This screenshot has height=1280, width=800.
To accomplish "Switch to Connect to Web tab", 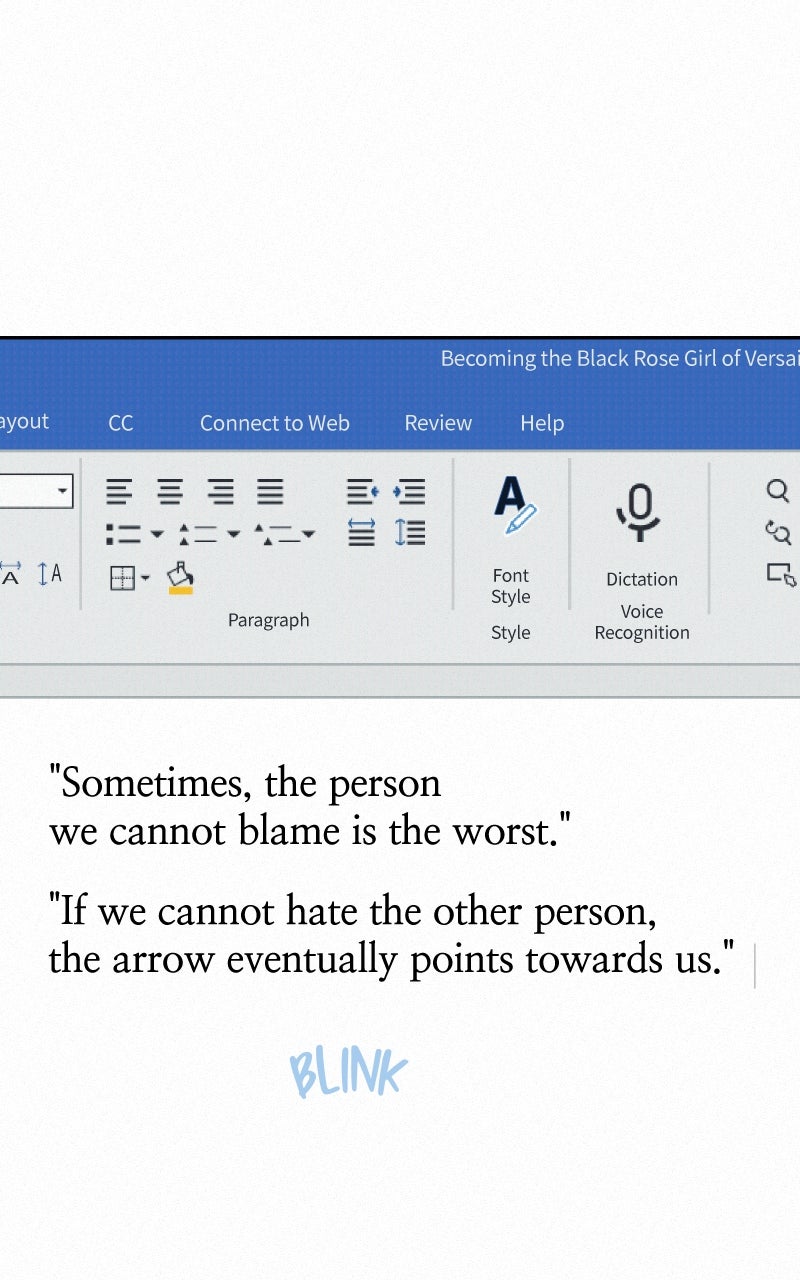I will coord(275,423).
